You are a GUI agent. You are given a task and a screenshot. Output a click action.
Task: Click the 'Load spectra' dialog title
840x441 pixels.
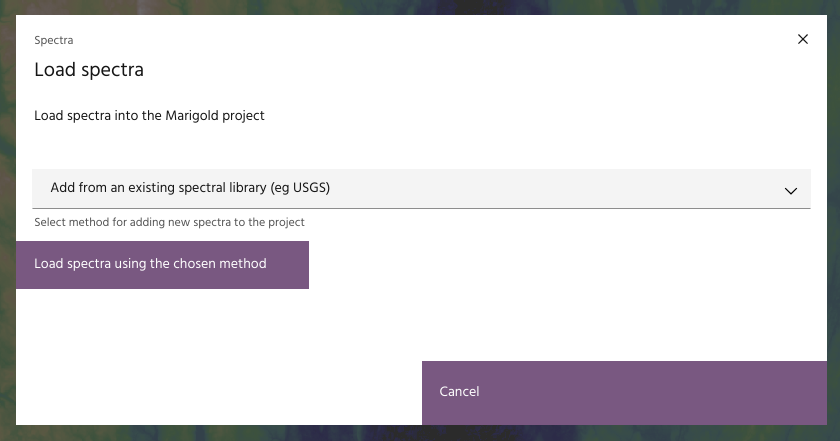coord(89,70)
